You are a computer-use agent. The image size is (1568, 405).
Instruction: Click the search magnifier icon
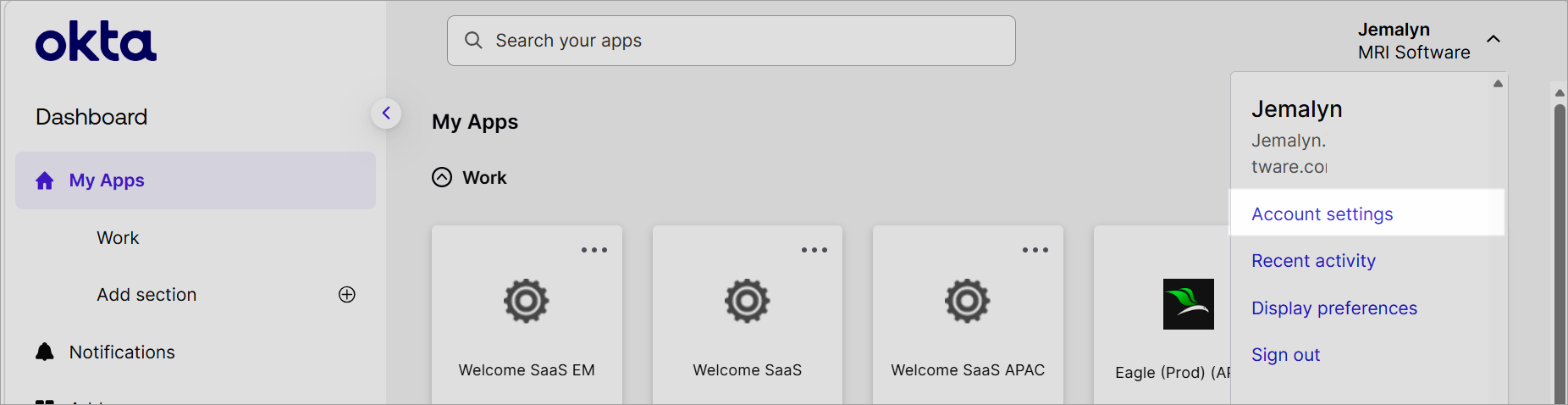tap(473, 41)
